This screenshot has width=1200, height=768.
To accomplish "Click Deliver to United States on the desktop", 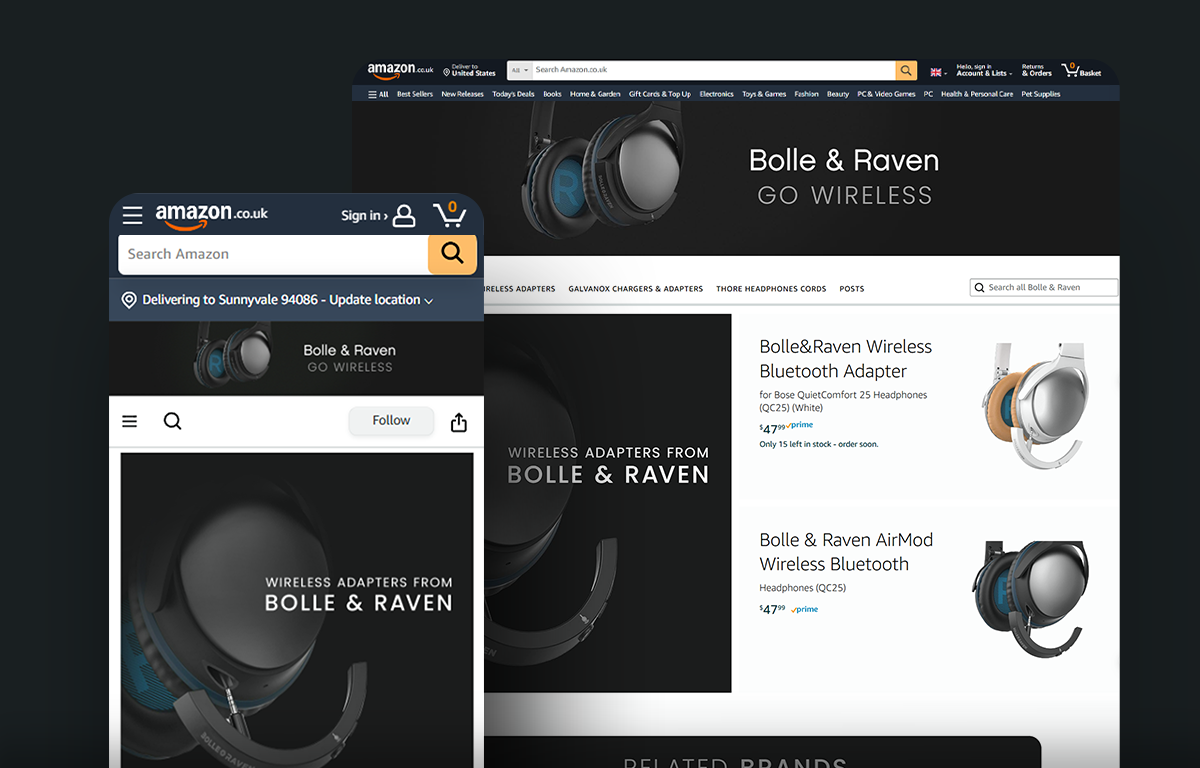I will [470, 70].
